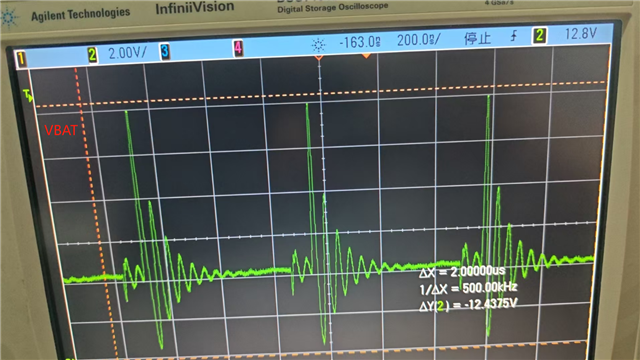Click the rising-edge trigger slope icon
640x360 pixels.
coord(514,36)
